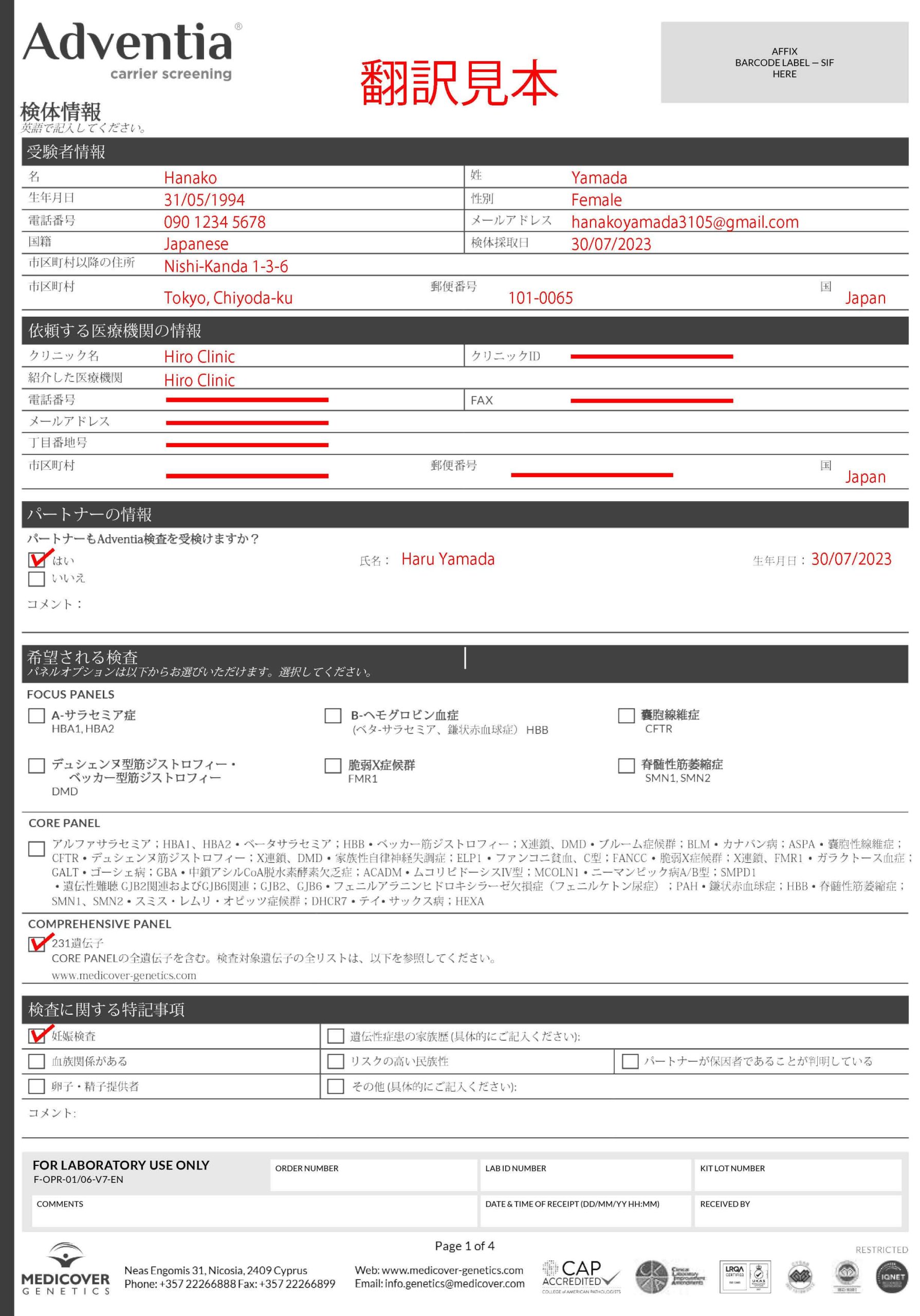Open the footer Web medicover-genetics.com address
The height and width of the screenshot is (1316, 920).
tap(439, 1270)
